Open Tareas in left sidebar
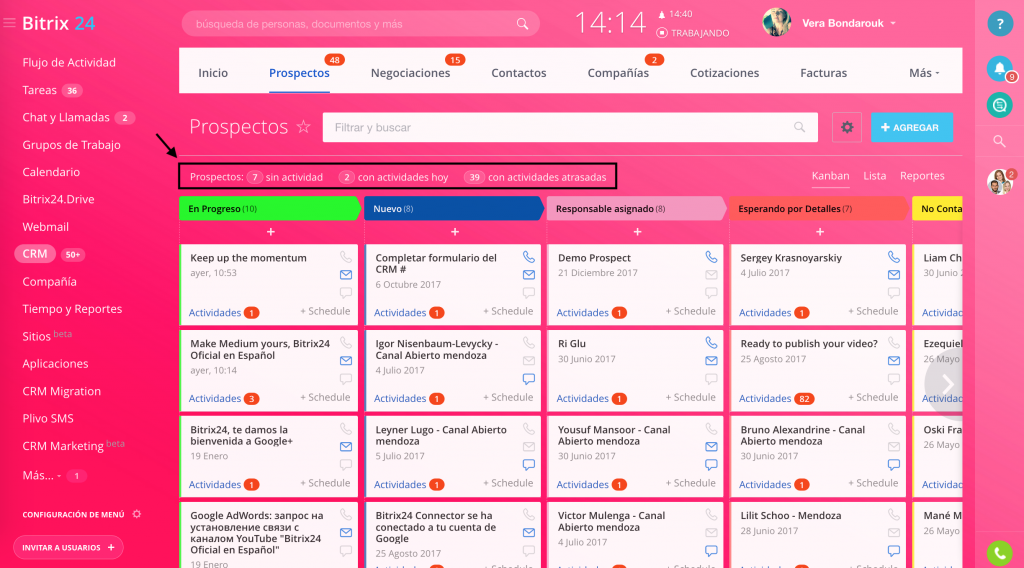Screen dimensions: 1024x568 (39, 90)
